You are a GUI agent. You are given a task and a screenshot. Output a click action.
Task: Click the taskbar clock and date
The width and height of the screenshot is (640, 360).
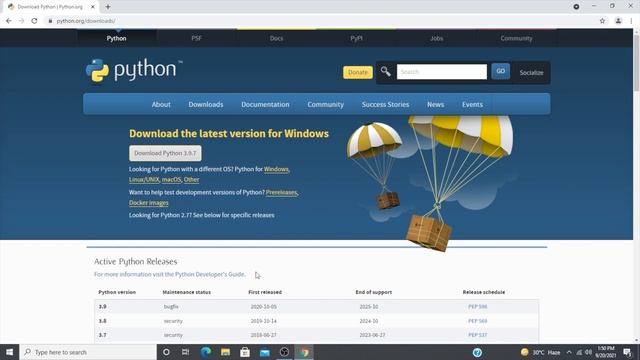[606, 352]
